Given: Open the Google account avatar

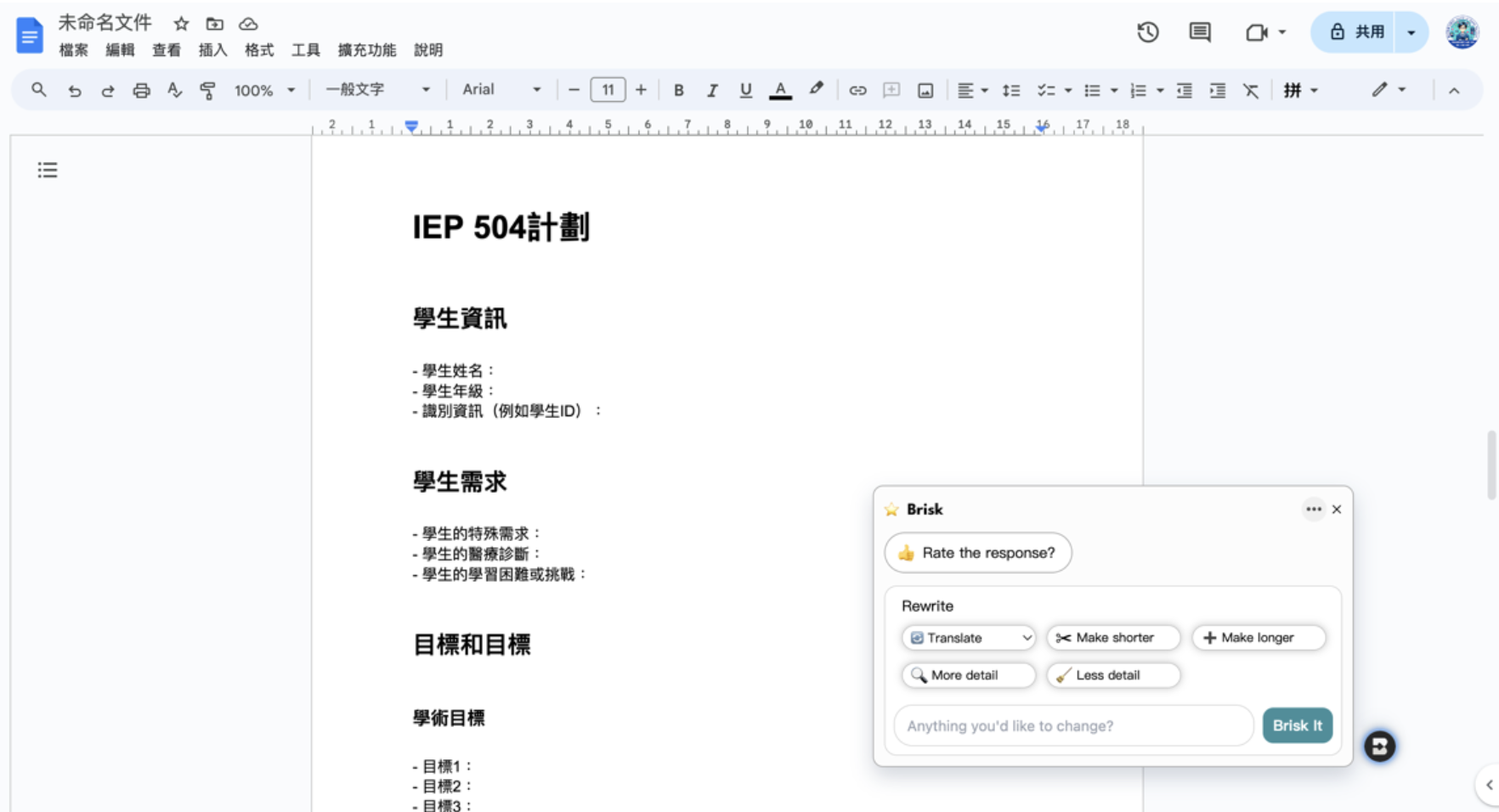Looking at the screenshot, I should (x=1462, y=32).
